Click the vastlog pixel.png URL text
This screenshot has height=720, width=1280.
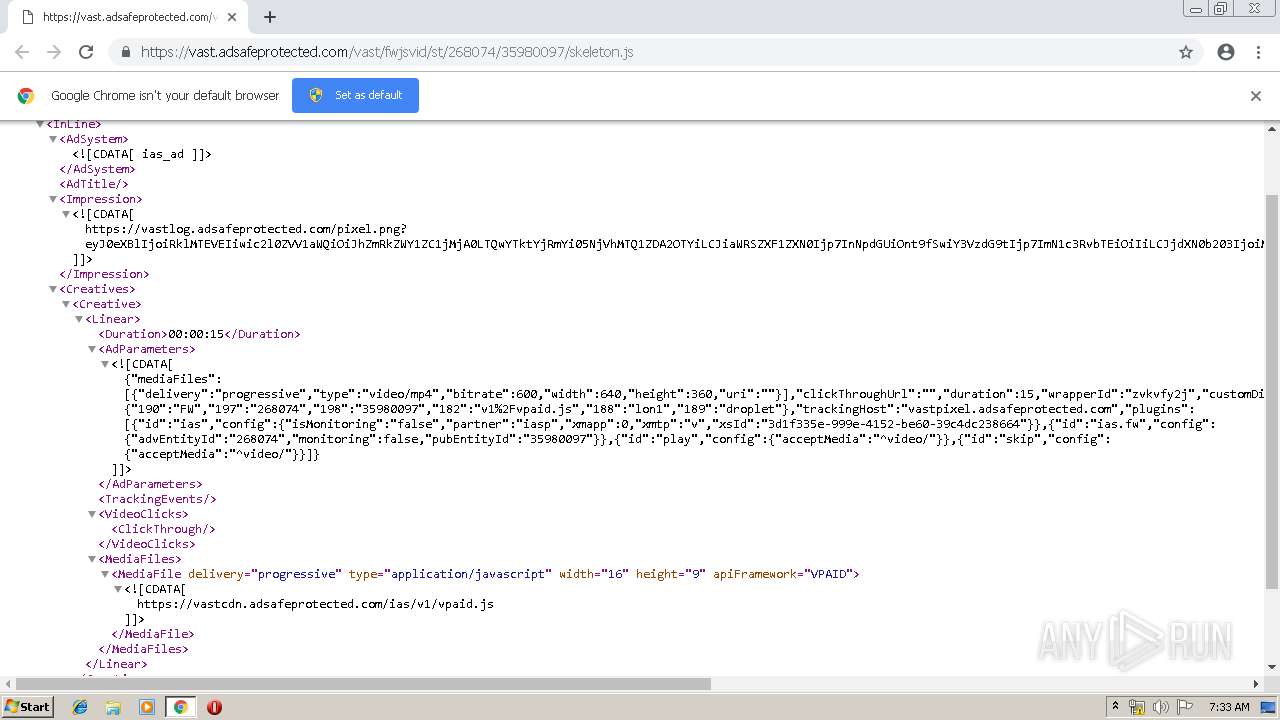pos(246,229)
